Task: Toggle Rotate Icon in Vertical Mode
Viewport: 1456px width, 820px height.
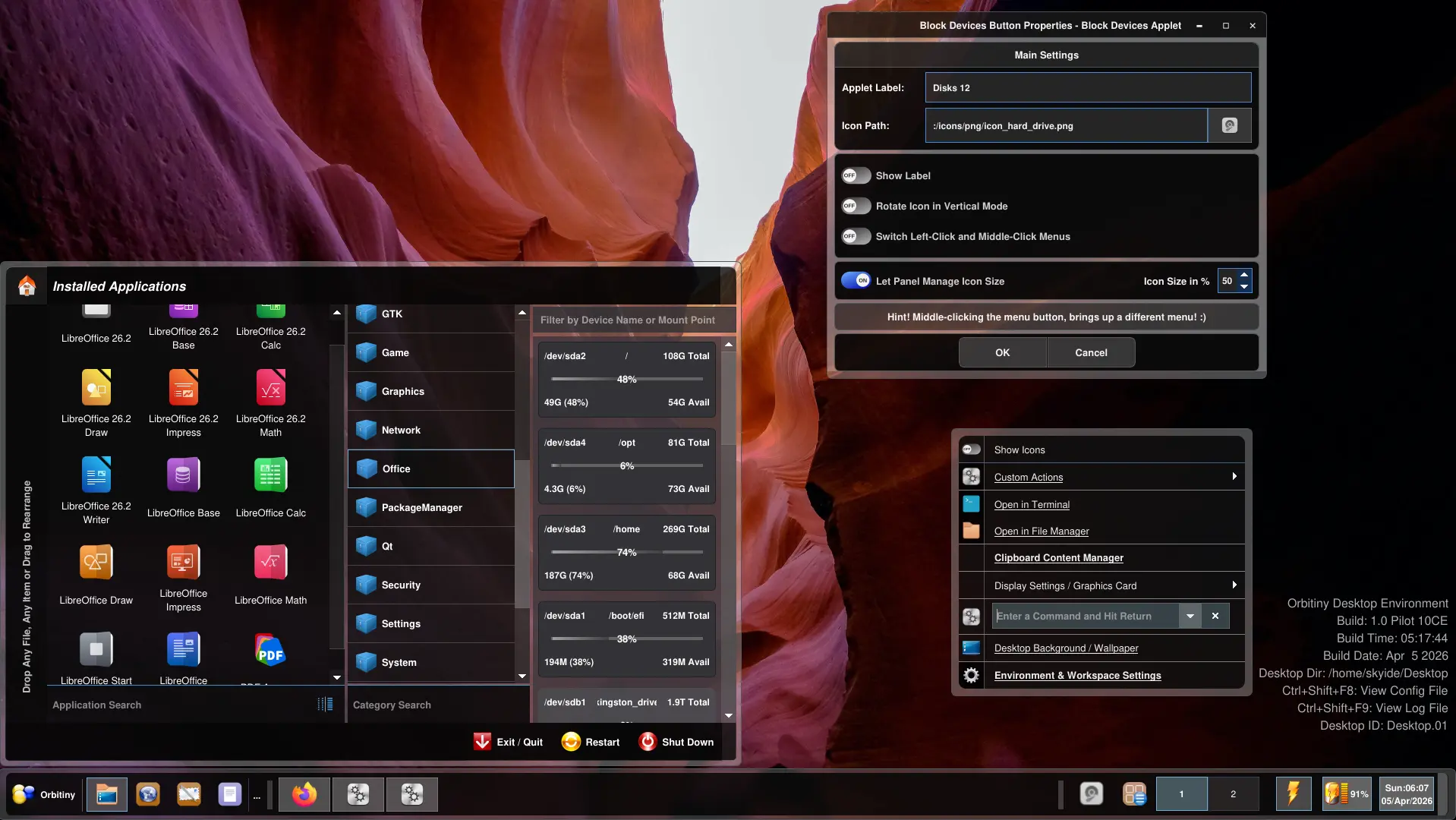Action: [856, 207]
